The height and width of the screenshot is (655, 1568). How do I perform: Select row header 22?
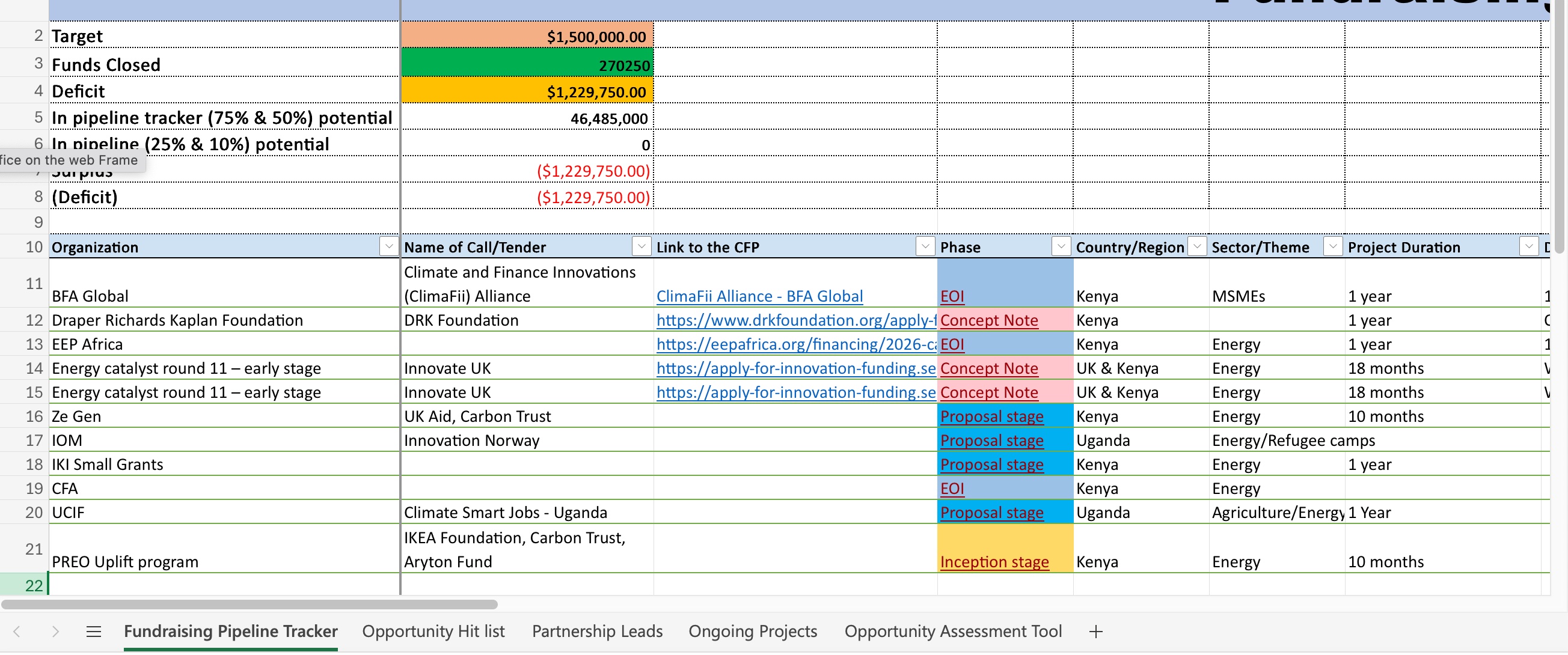(x=23, y=585)
